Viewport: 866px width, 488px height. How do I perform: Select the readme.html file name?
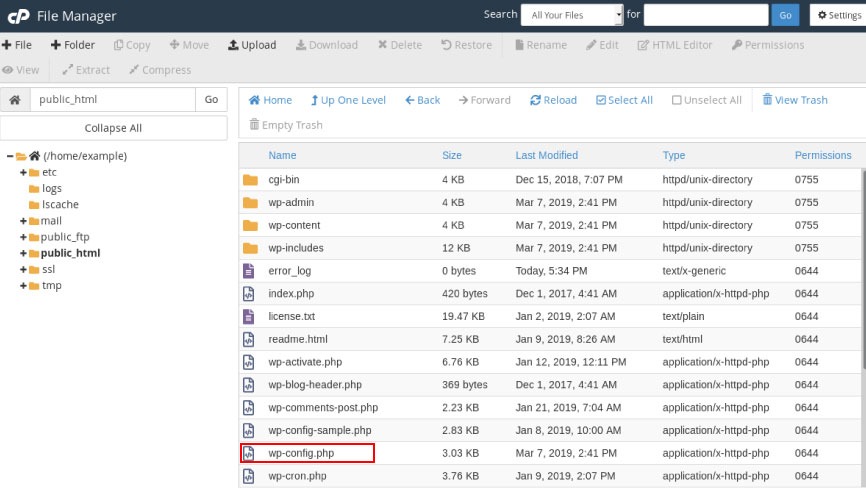pyautogui.click(x=298, y=339)
